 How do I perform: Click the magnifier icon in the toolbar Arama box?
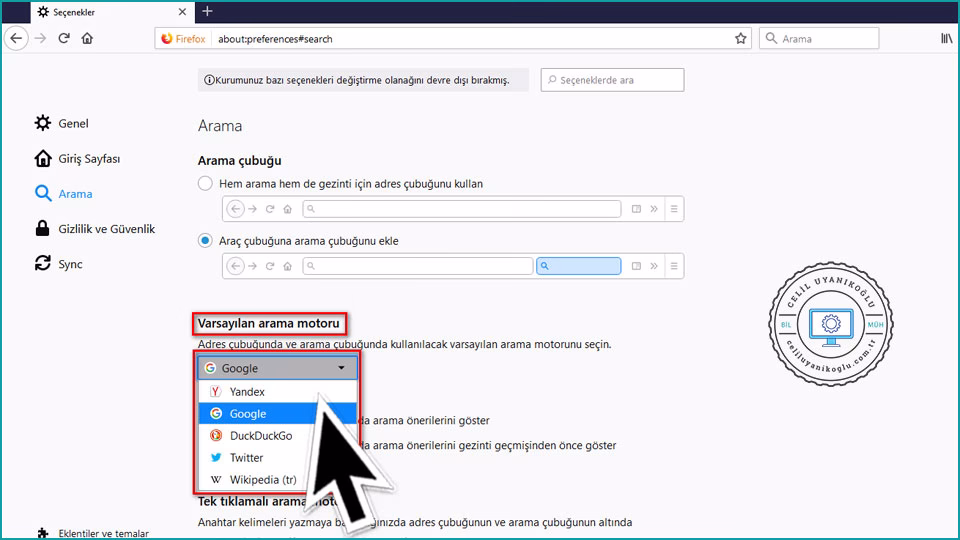click(x=771, y=39)
